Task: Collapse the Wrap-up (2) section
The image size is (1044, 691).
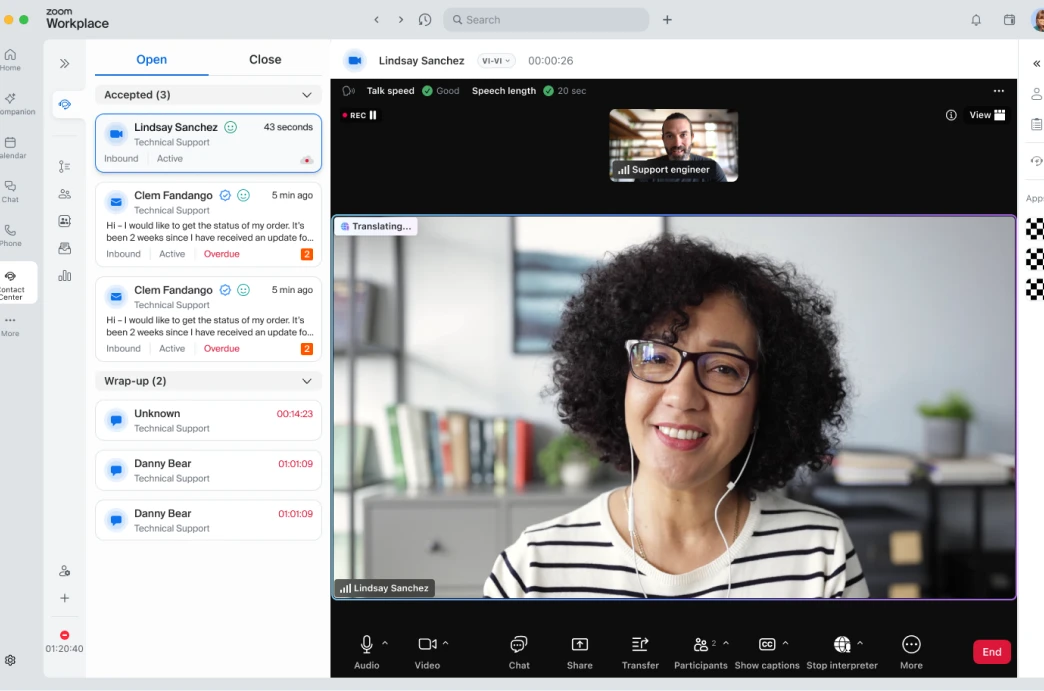Action: coord(307,381)
